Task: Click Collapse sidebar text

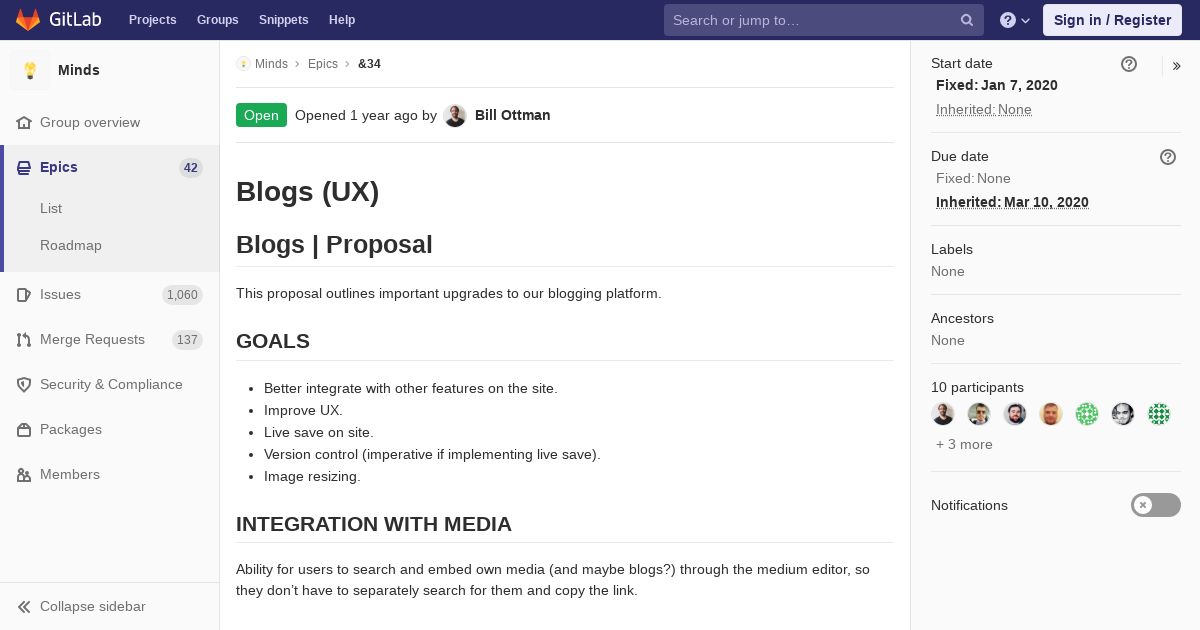Action: tap(93, 606)
